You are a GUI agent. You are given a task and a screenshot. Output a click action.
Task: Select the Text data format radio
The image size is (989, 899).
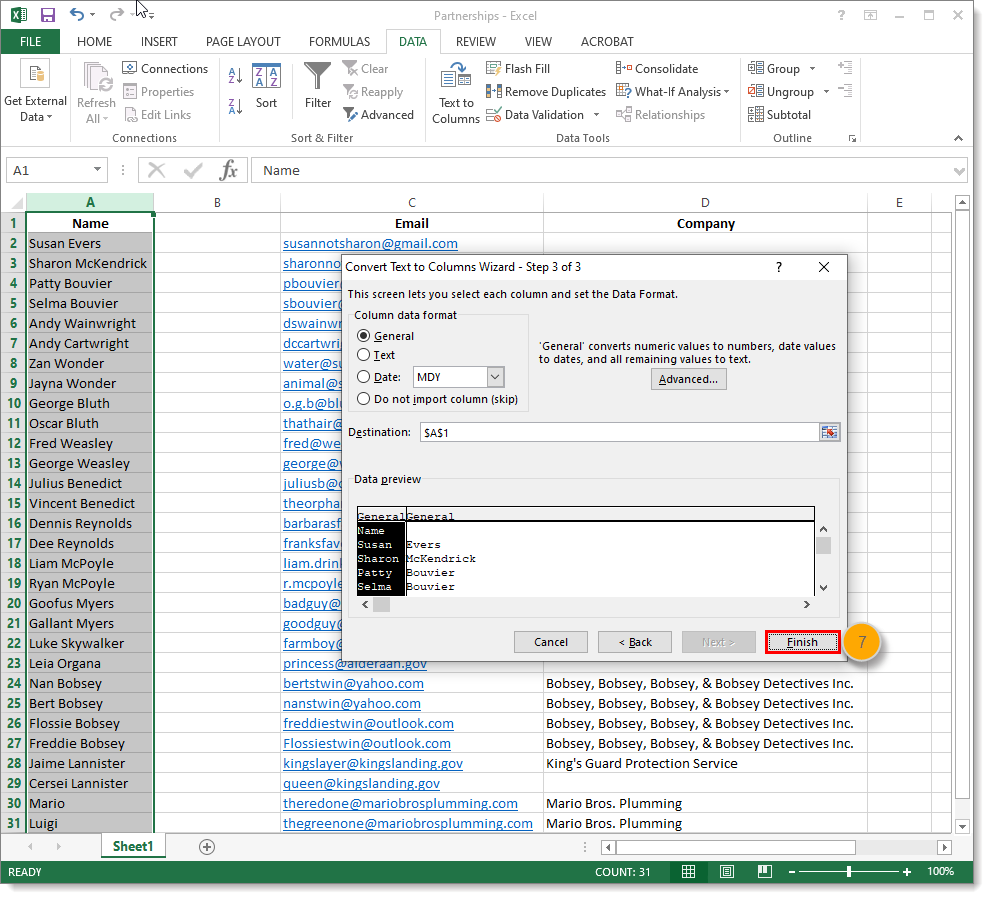click(364, 355)
